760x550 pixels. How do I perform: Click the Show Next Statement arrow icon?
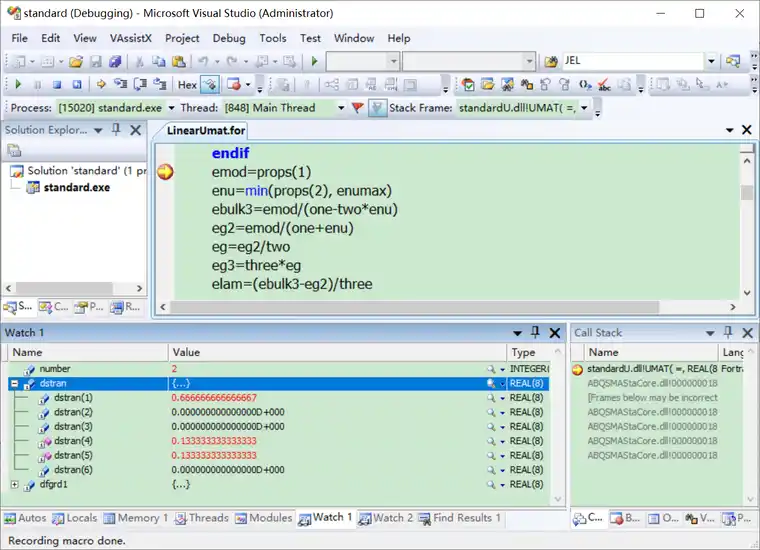[x=101, y=85]
